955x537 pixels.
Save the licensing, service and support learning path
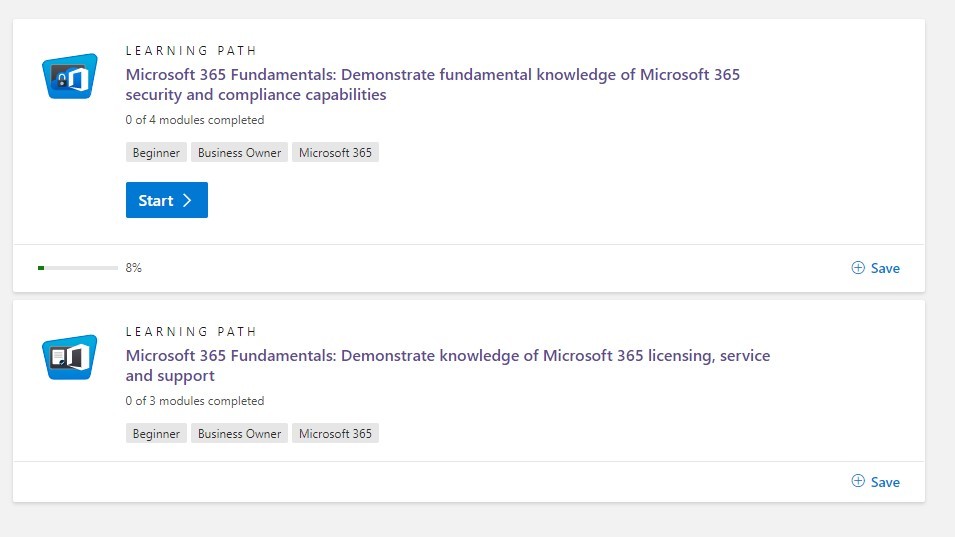pyautogui.click(x=875, y=482)
